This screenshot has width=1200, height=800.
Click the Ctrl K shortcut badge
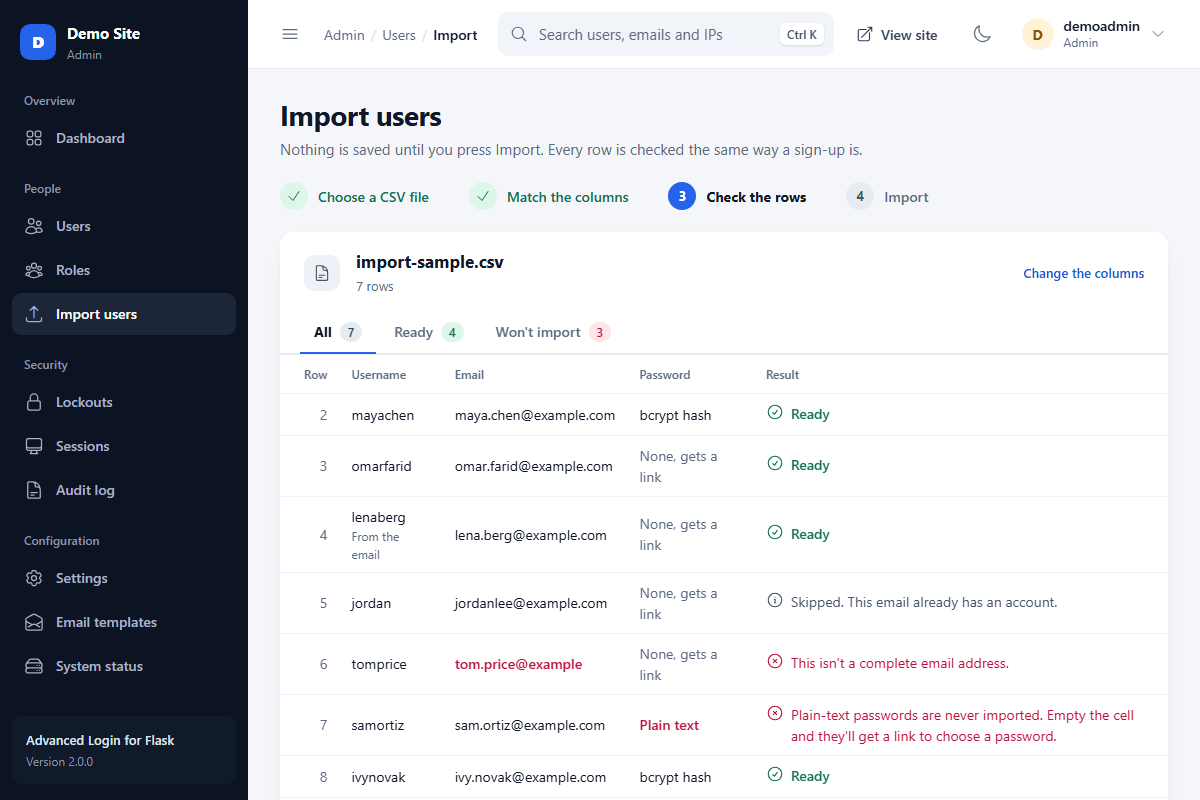[802, 34]
